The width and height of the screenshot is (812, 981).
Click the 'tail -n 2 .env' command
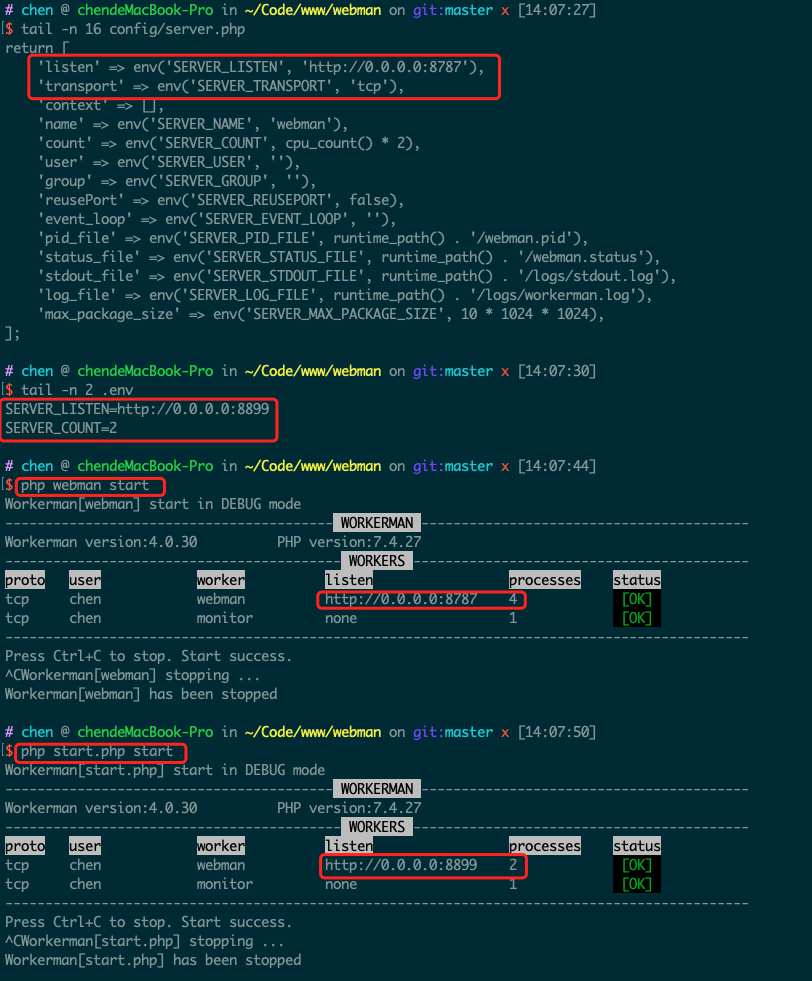point(77,390)
